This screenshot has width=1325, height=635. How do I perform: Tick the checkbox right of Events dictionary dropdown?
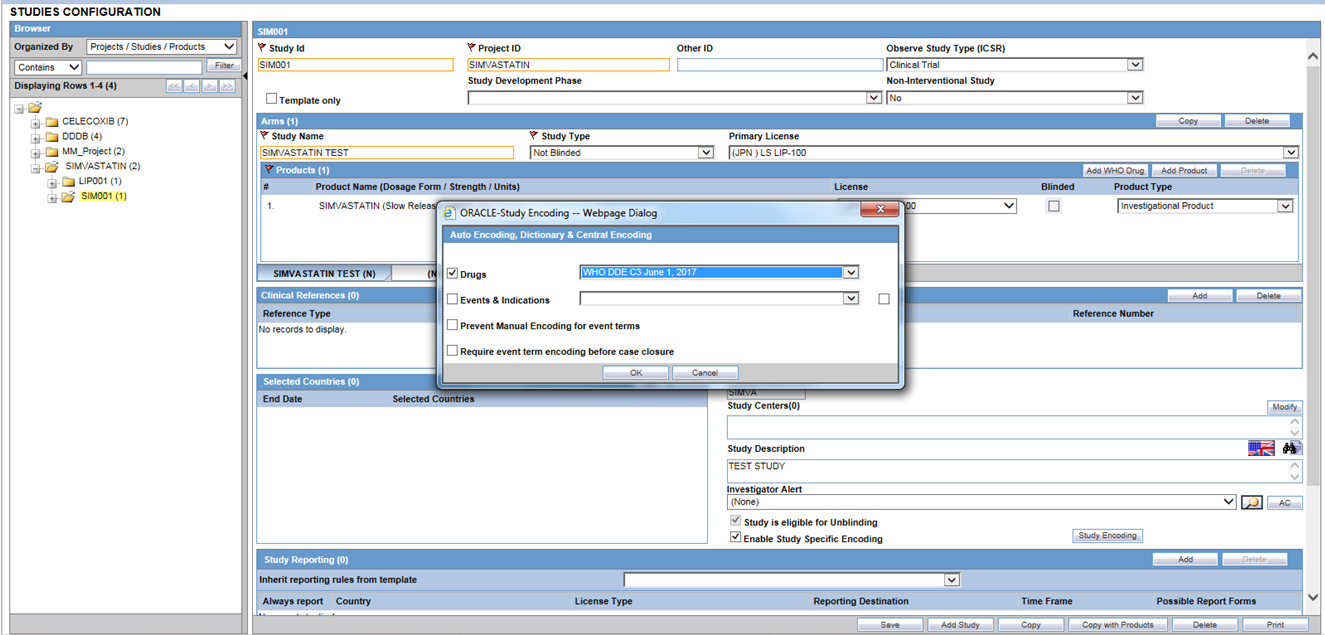[x=883, y=299]
